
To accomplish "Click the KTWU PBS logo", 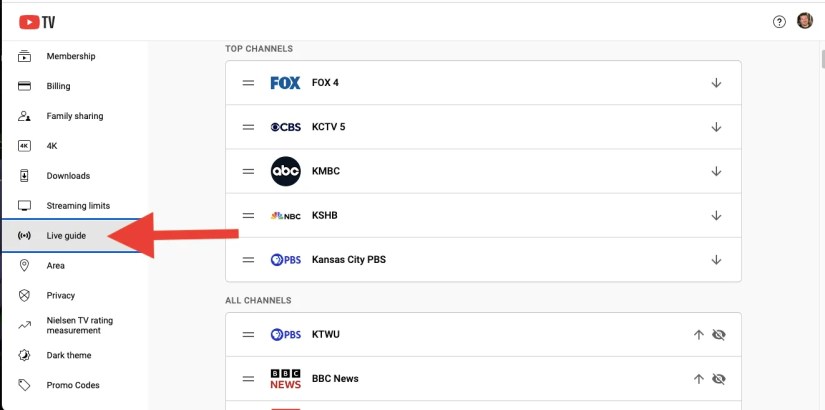I will click(286, 334).
